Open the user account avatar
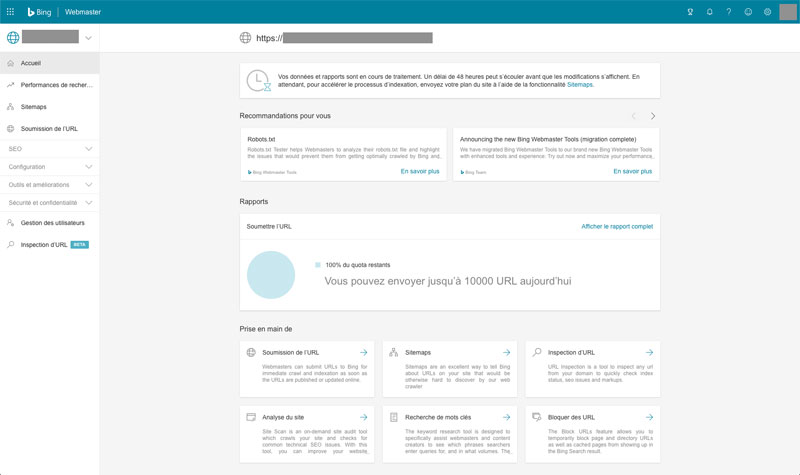This screenshot has width=800, height=475. [x=788, y=12]
